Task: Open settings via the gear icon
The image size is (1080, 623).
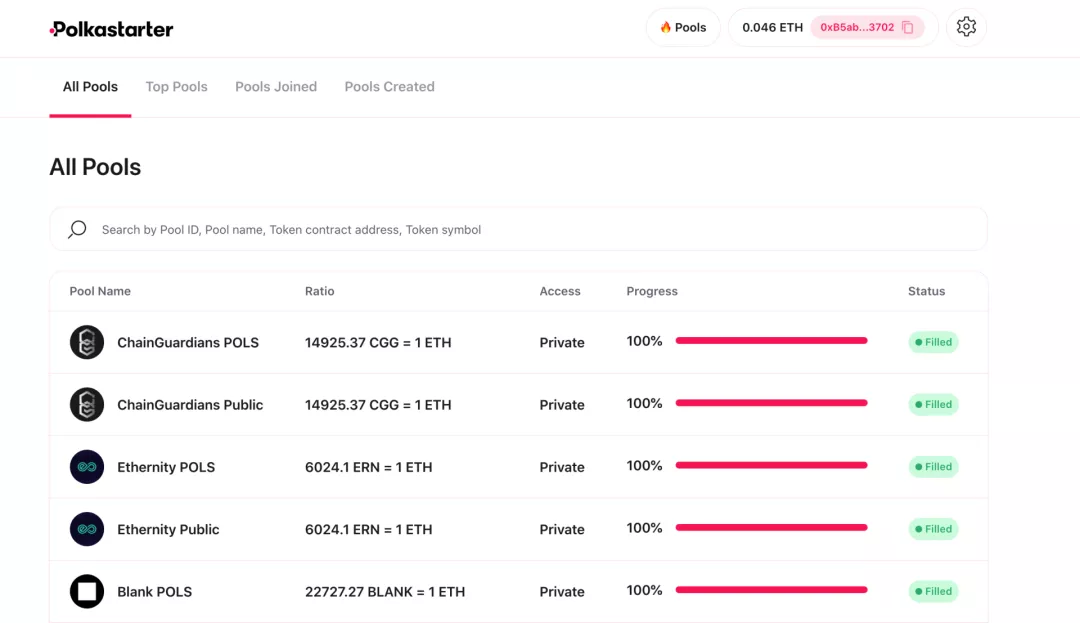Action: click(x=966, y=27)
